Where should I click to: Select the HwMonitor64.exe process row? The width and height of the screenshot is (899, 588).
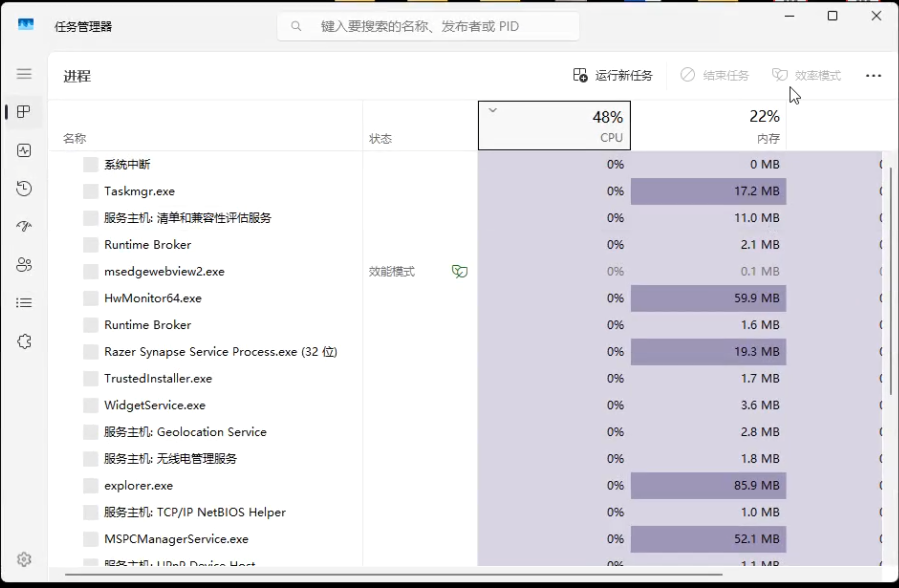pyautogui.click(x=466, y=298)
